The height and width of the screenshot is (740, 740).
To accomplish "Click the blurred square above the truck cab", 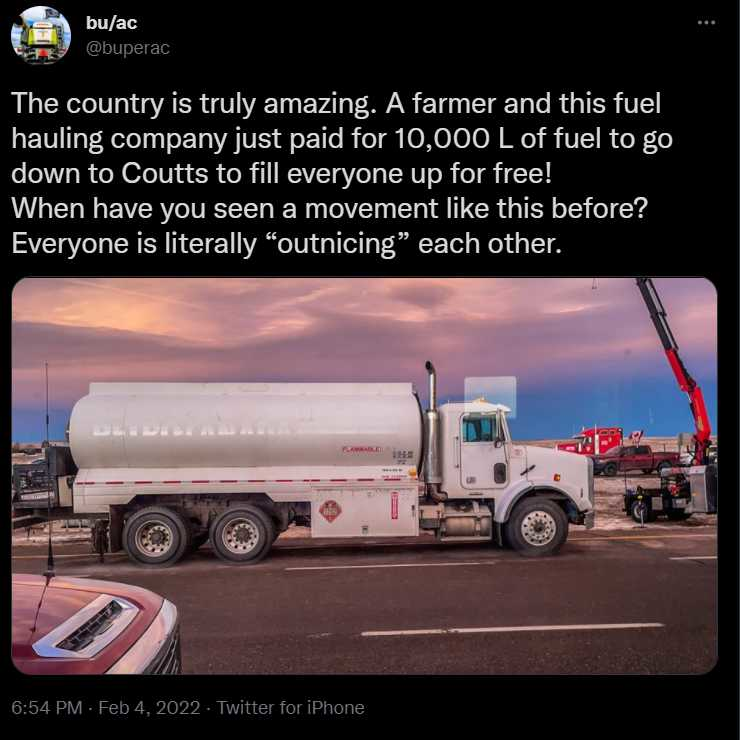I will point(490,395).
